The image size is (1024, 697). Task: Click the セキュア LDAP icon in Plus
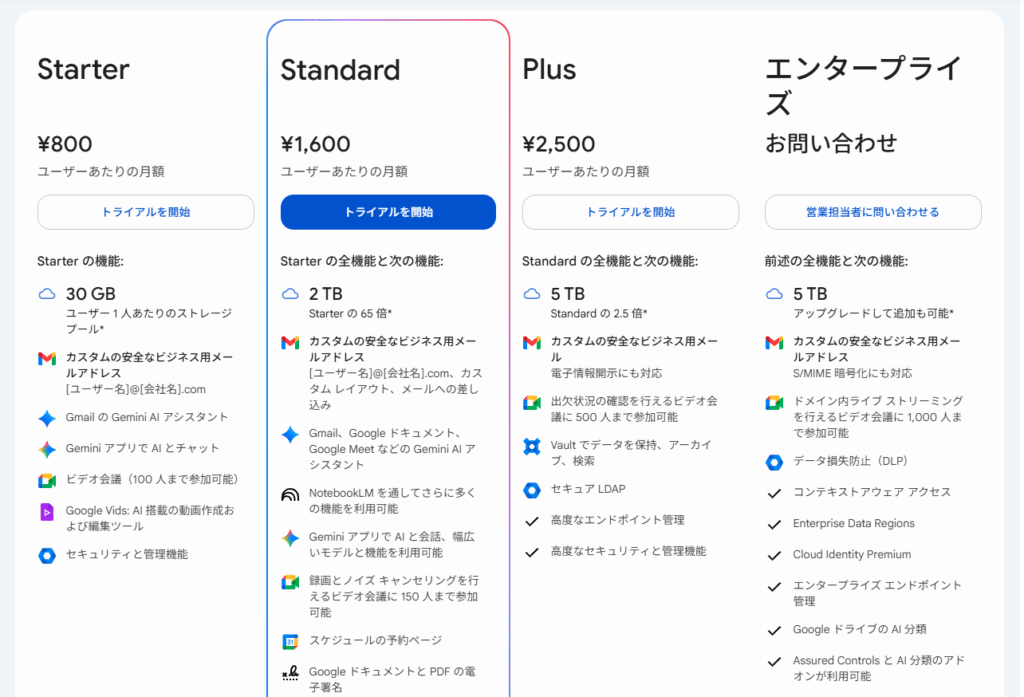[532, 490]
